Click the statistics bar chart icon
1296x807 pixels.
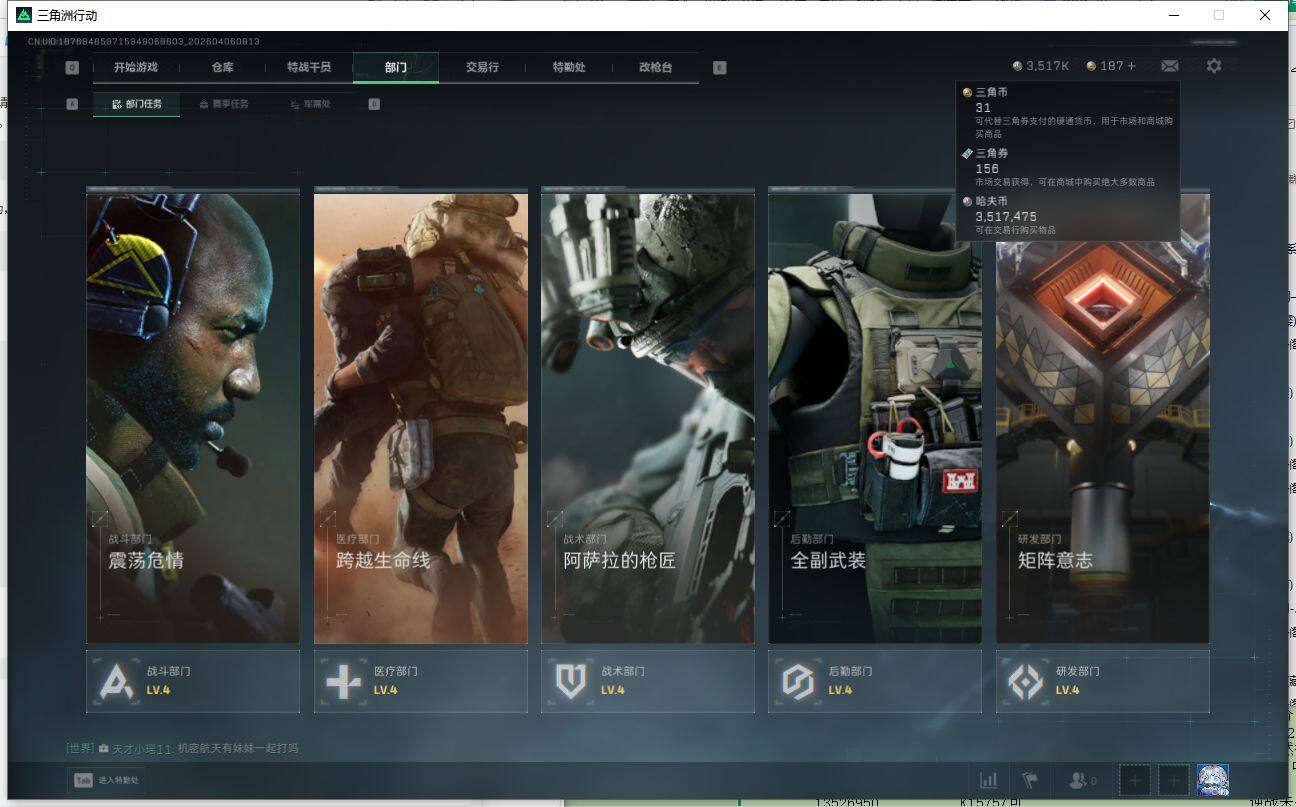pos(988,780)
